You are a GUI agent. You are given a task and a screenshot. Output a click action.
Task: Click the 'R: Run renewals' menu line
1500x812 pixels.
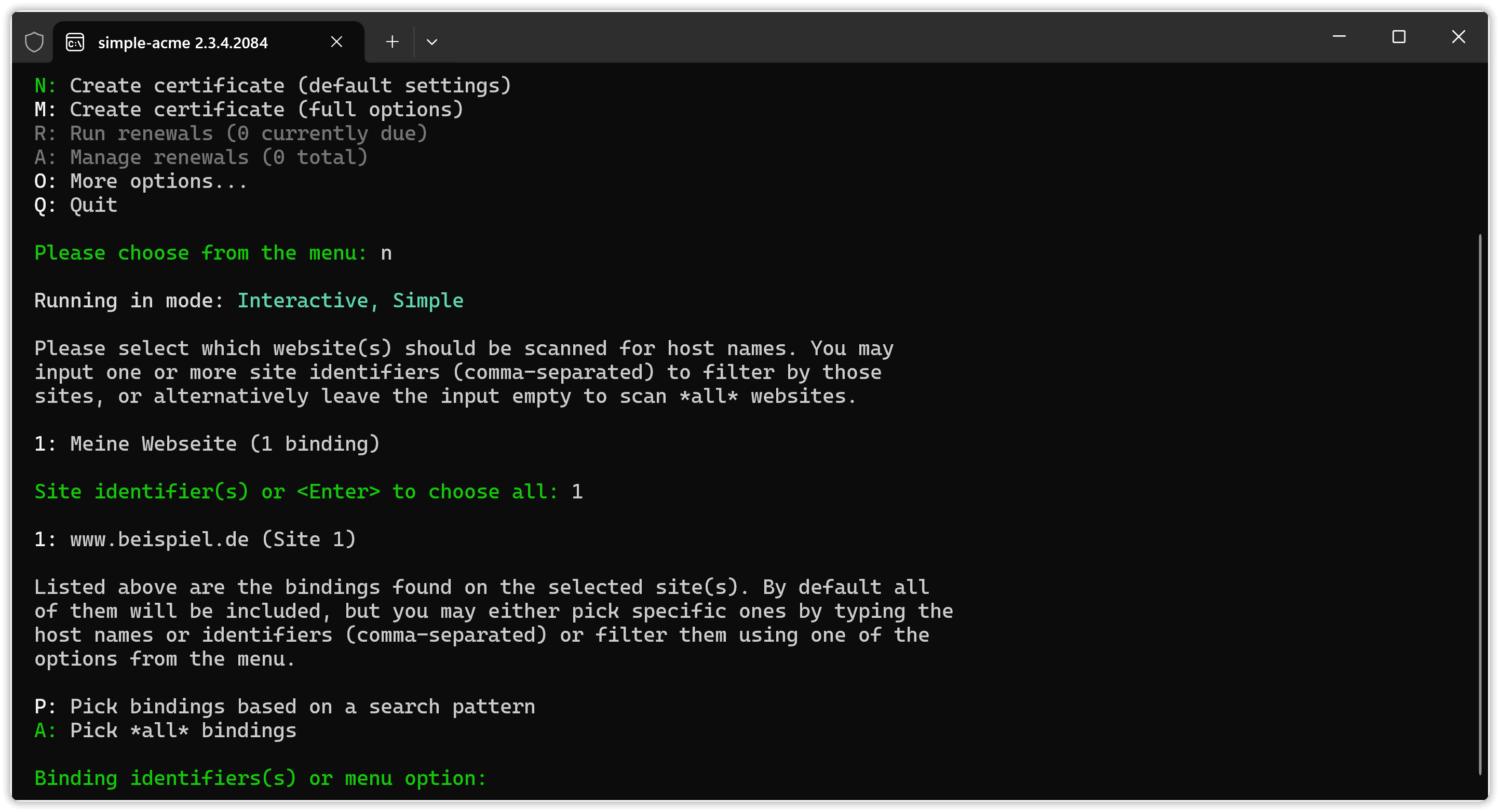coord(231,133)
